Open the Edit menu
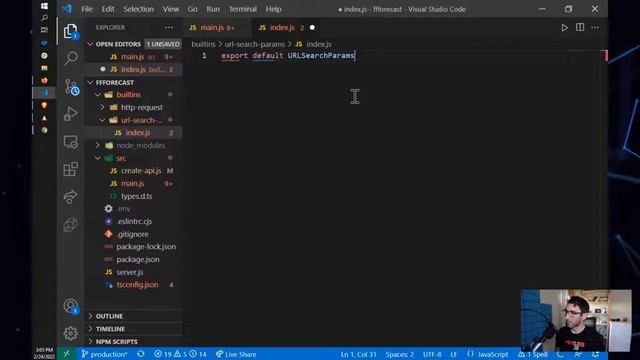The width and height of the screenshot is (640, 360). click(x=108, y=9)
